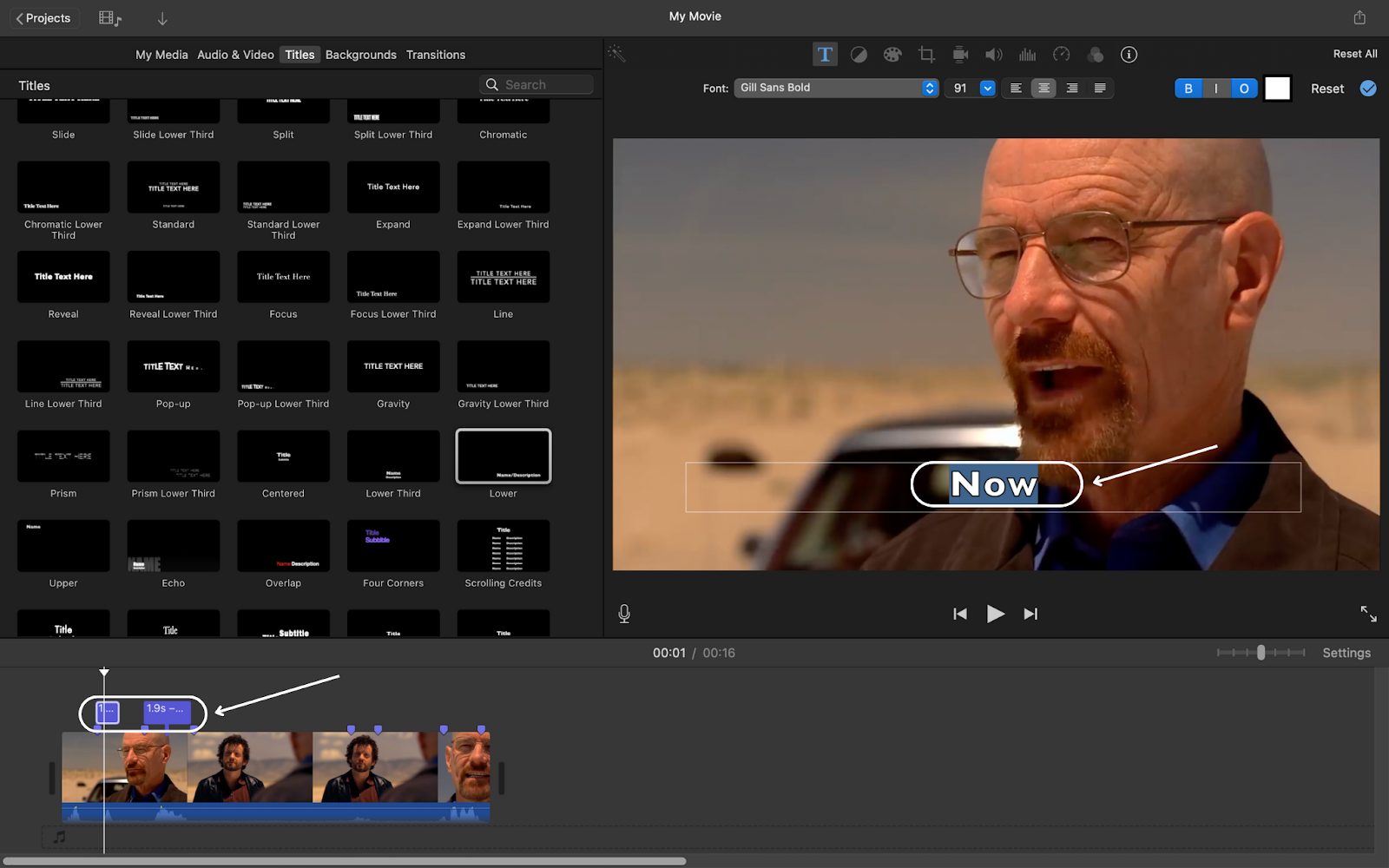Switch to Transitions tab

436,55
